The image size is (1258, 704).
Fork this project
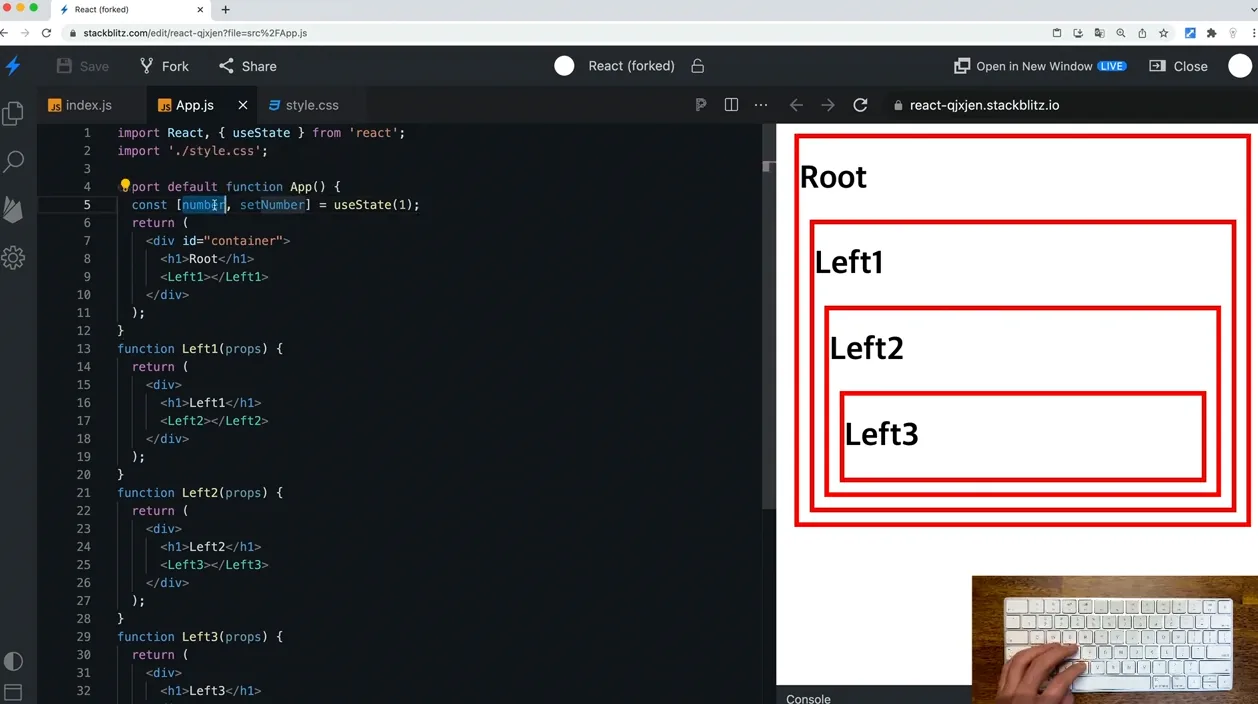(164, 66)
